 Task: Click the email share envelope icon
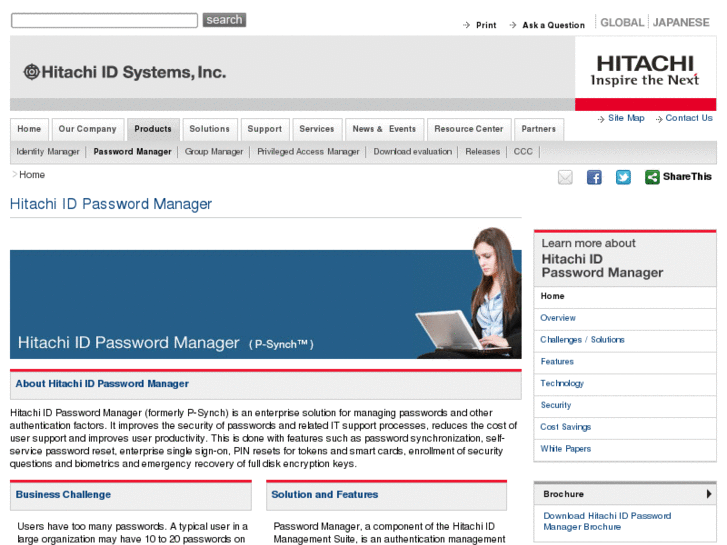tap(565, 177)
